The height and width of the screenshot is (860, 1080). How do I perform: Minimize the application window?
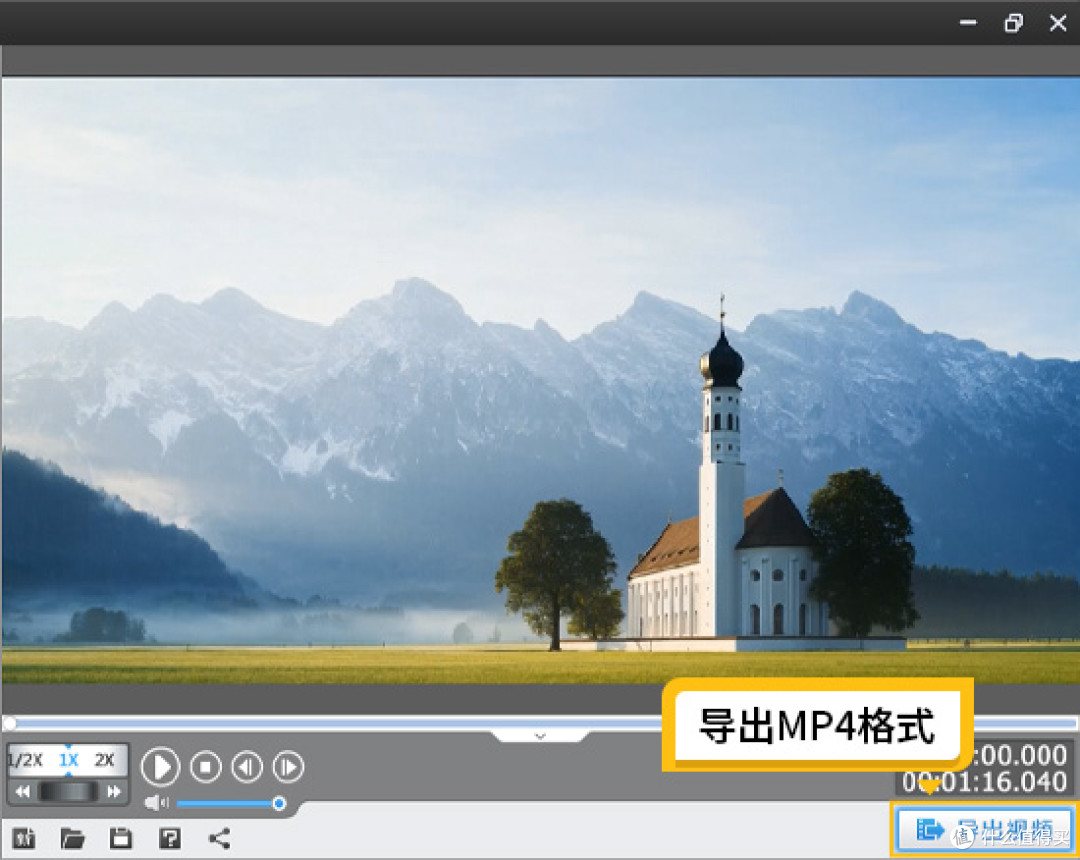click(968, 23)
